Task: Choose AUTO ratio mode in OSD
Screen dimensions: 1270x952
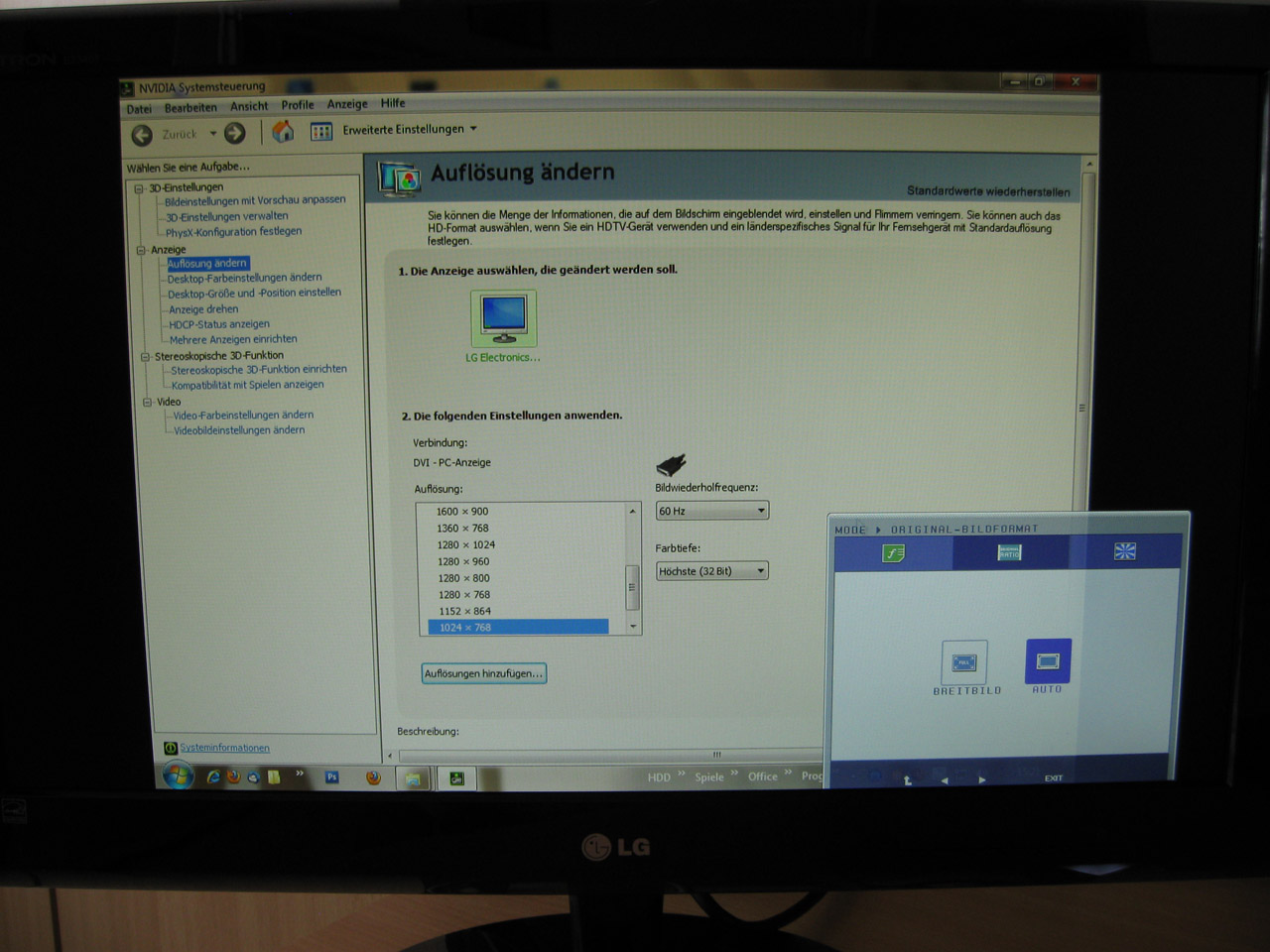Action: tap(1048, 660)
